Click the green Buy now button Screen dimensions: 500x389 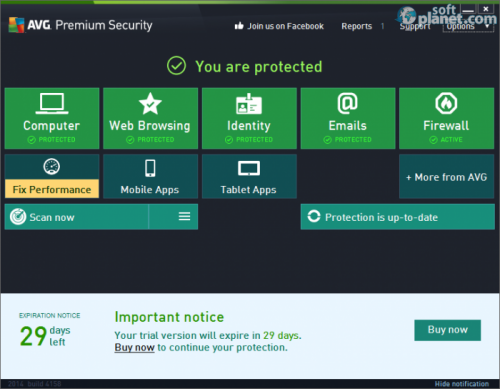(447, 330)
